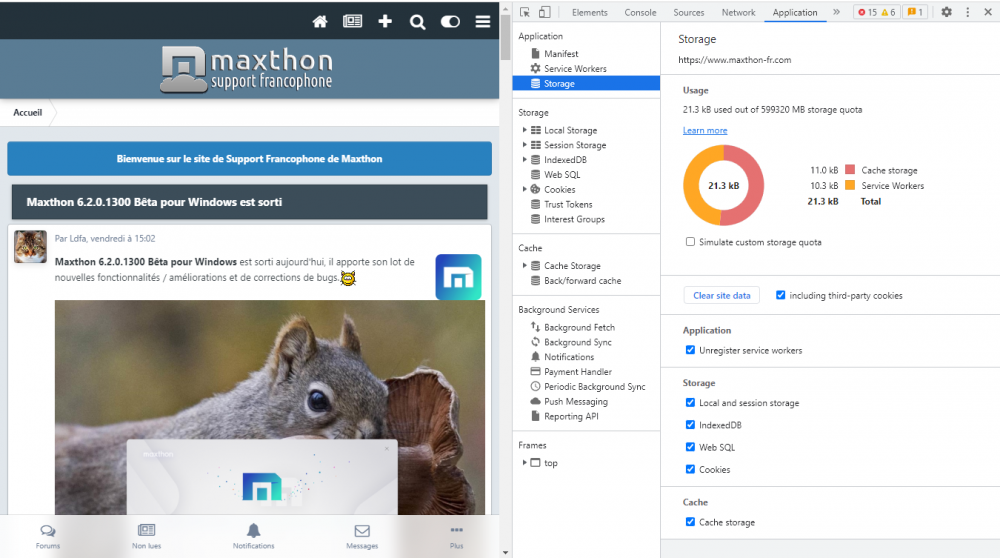Screen dimensions: 1000x558
Task: Uncheck including third-party cookies
Action: tap(780, 295)
